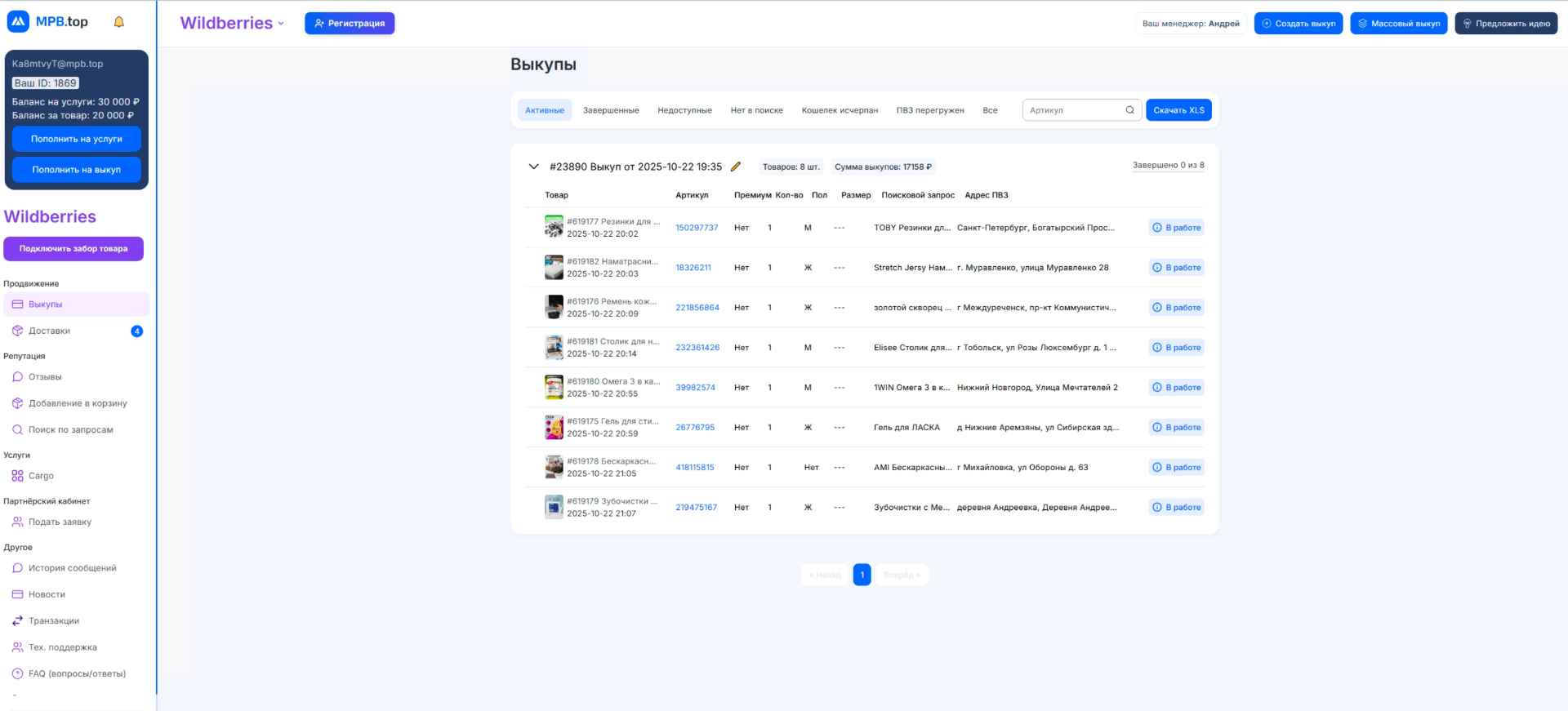Switch to the Недоступные tab

[684, 110]
